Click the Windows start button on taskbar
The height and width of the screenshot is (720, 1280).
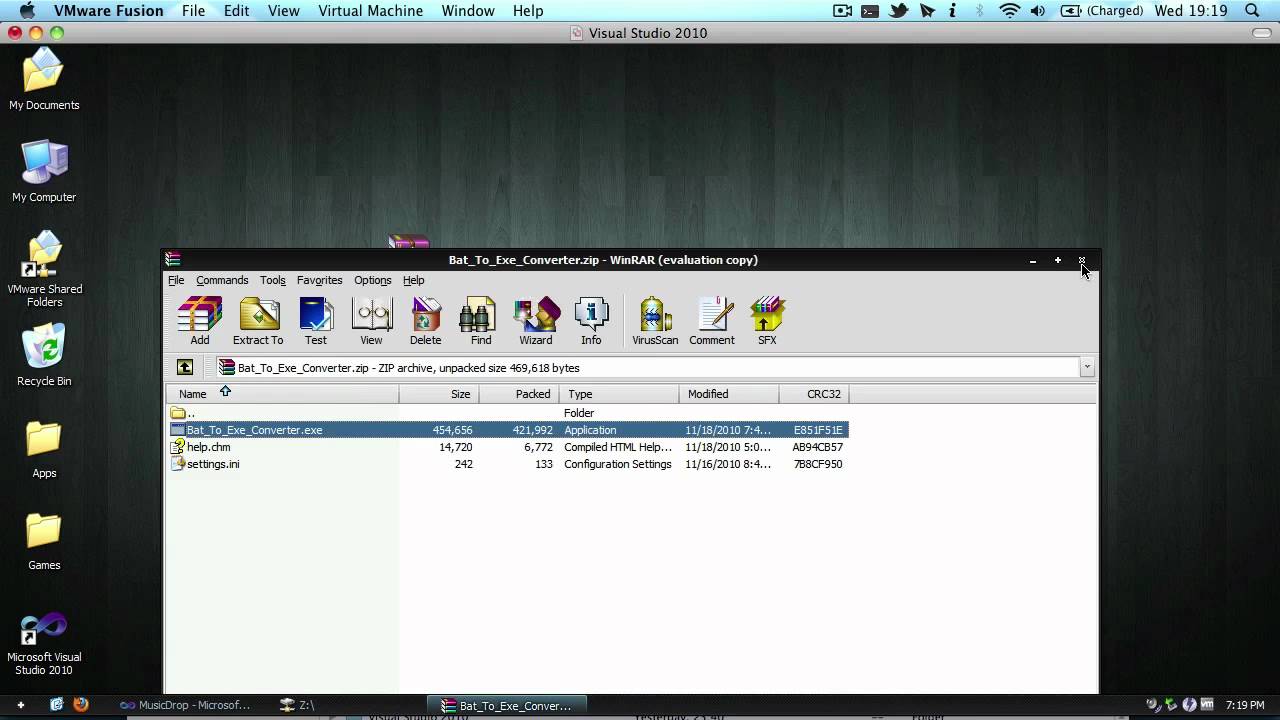(20, 704)
